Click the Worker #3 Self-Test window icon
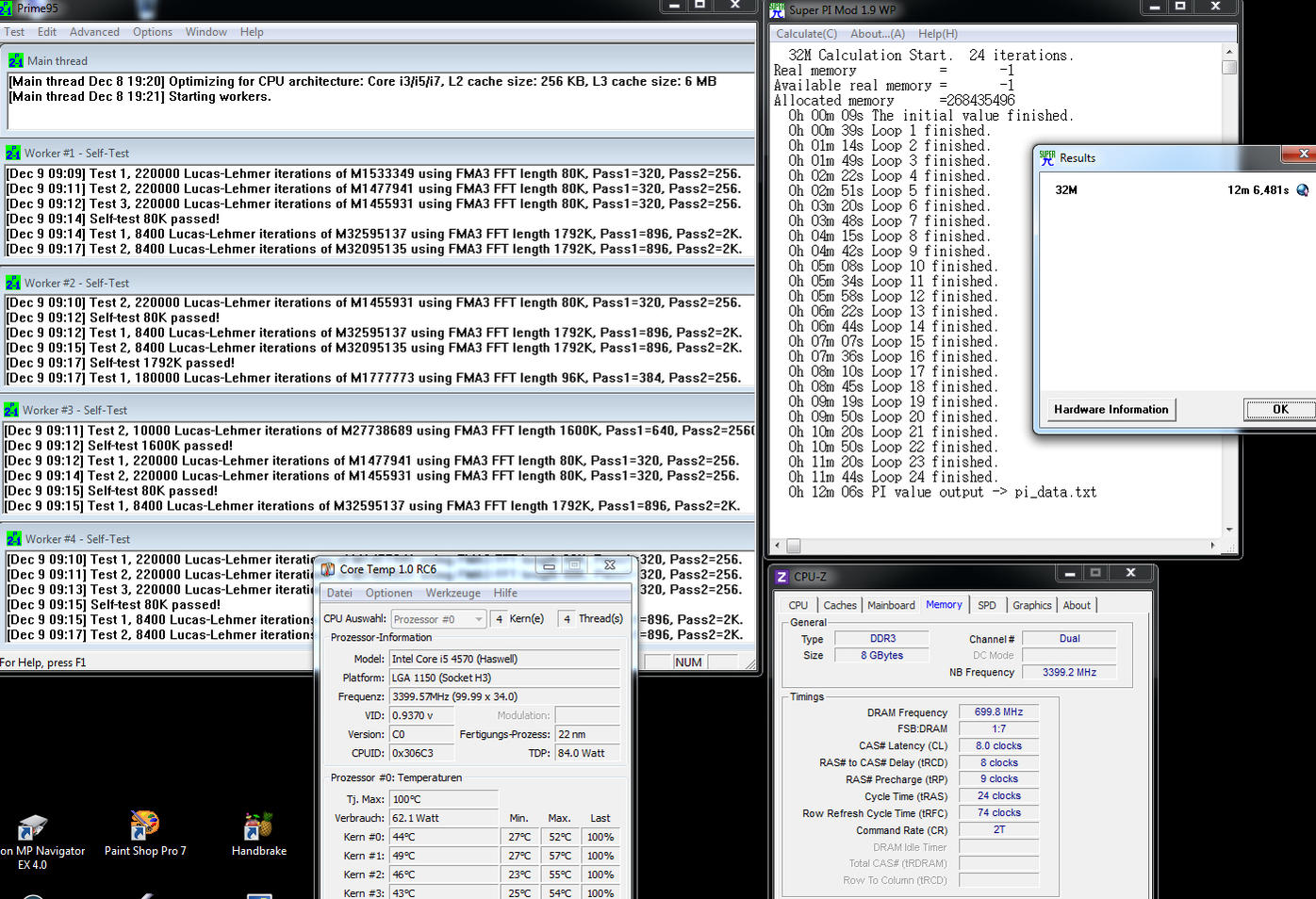 pos(11,410)
